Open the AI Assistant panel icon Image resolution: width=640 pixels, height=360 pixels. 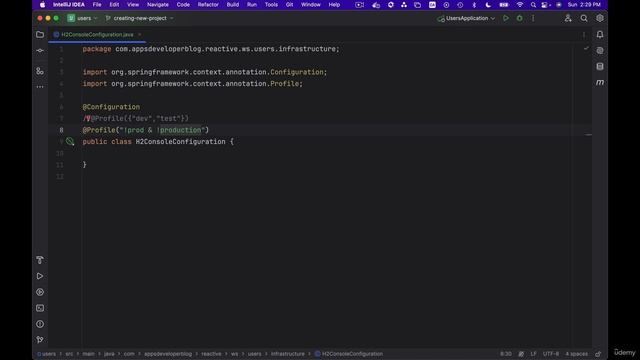click(600, 51)
